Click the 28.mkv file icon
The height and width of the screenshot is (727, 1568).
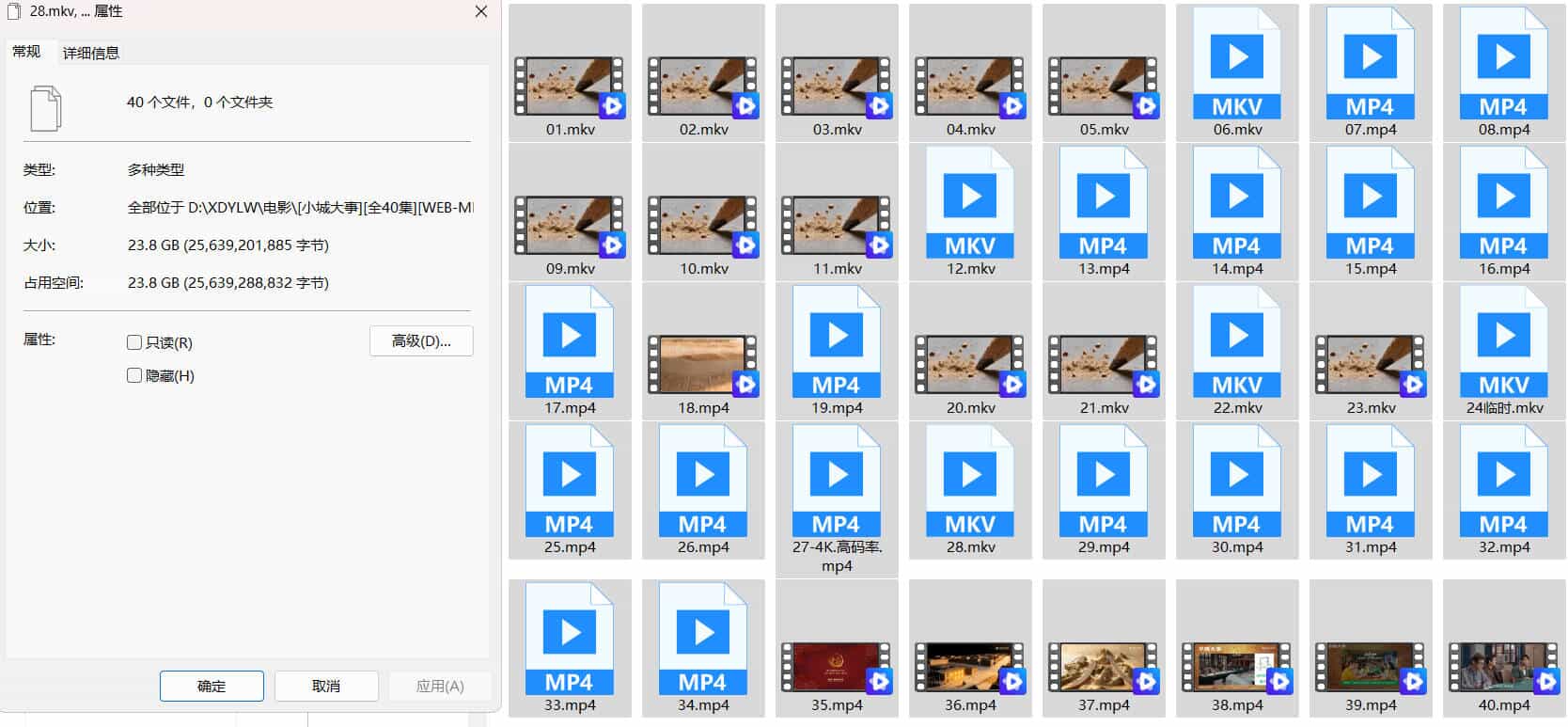tap(969, 482)
